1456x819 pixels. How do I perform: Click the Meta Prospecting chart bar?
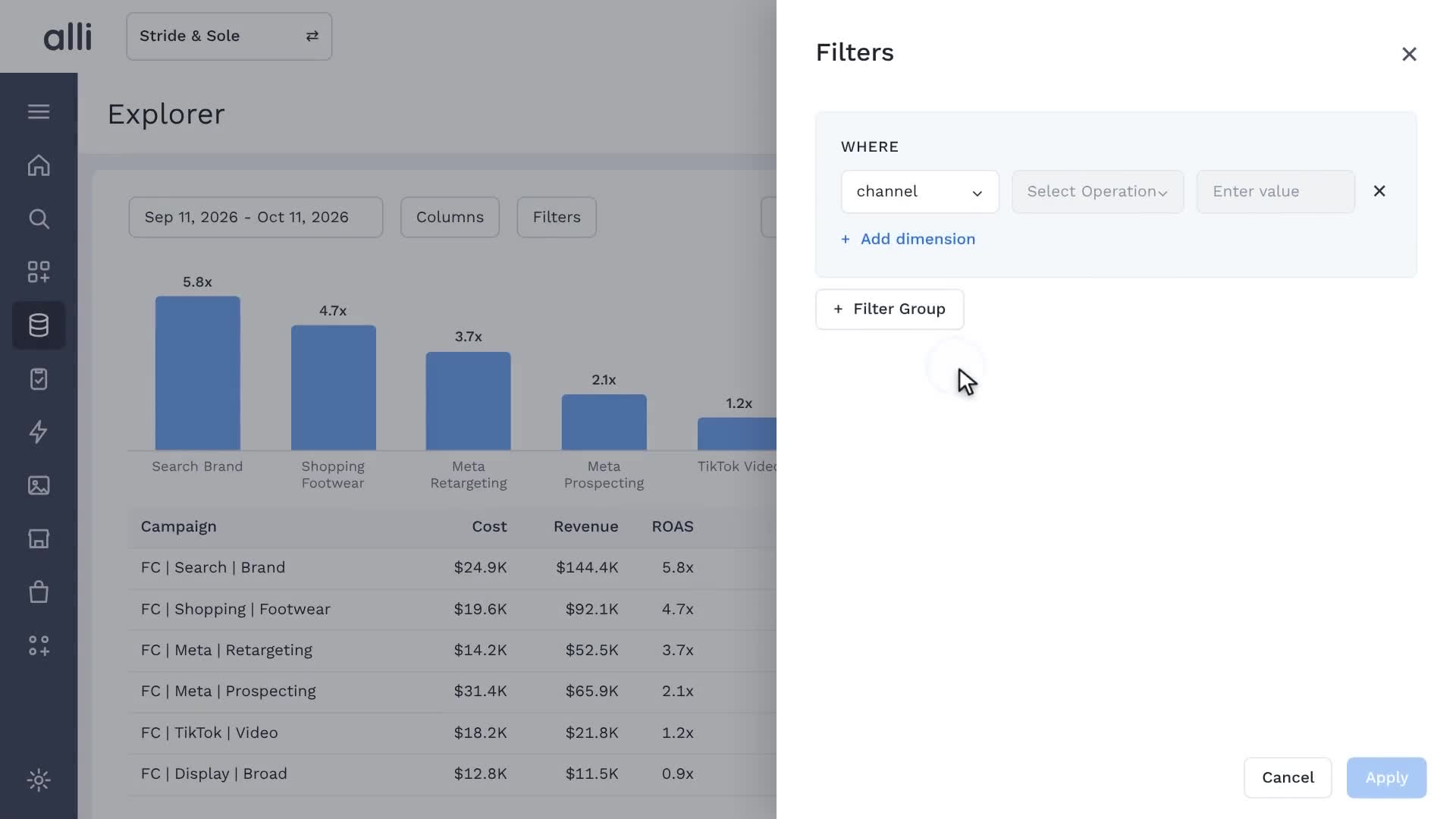coord(604,422)
